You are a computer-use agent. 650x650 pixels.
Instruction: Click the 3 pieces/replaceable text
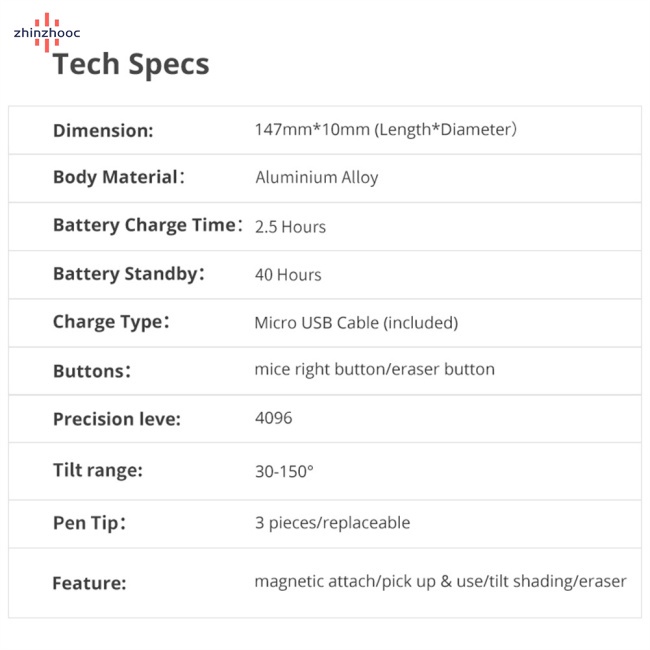coord(332,523)
